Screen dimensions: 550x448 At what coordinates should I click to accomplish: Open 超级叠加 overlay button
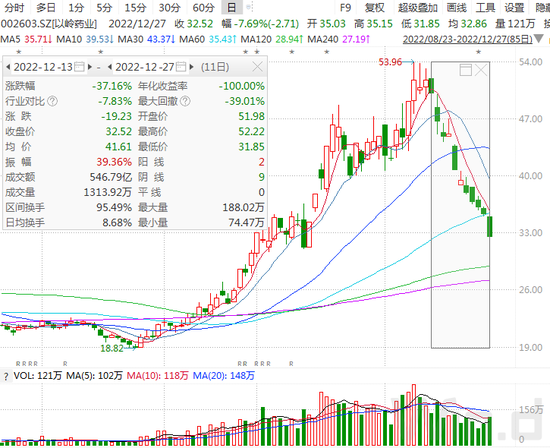pos(417,7)
